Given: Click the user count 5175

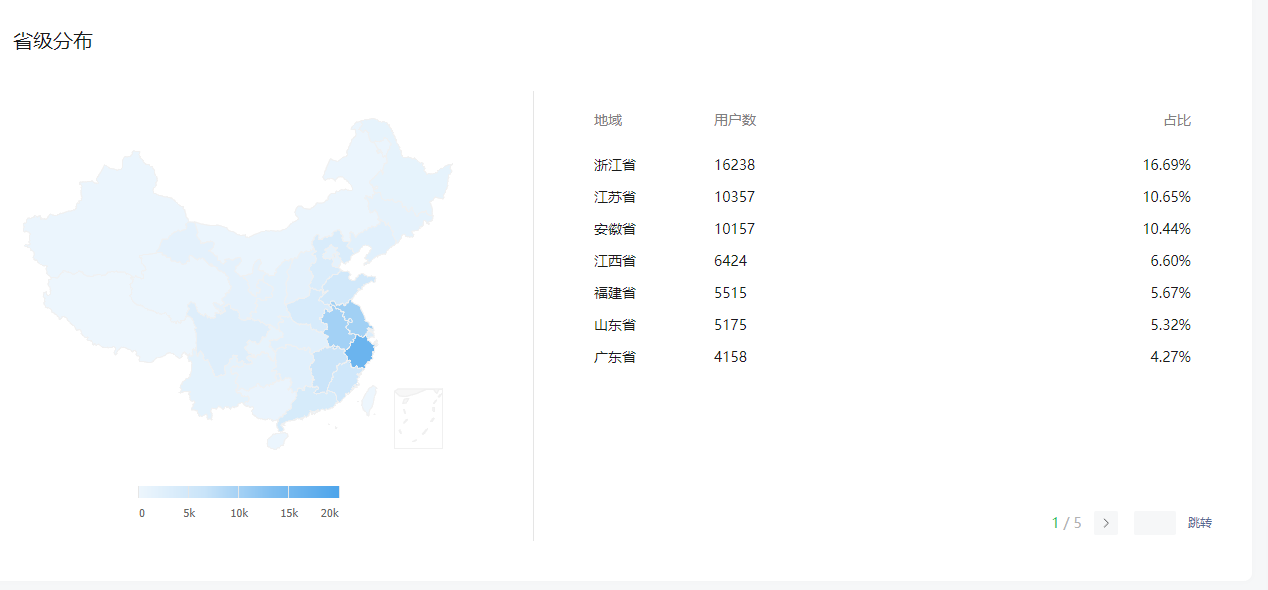Looking at the screenshot, I should tap(730, 325).
